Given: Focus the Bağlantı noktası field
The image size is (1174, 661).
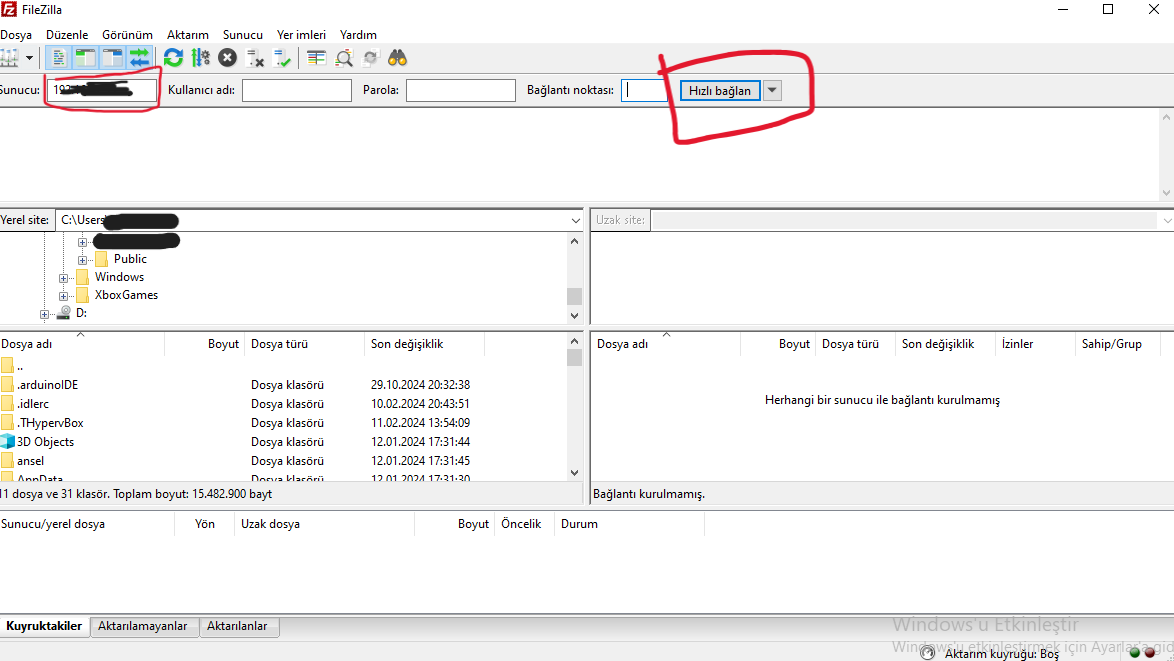Looking at the screenshot, I should [x=644, y=90].
